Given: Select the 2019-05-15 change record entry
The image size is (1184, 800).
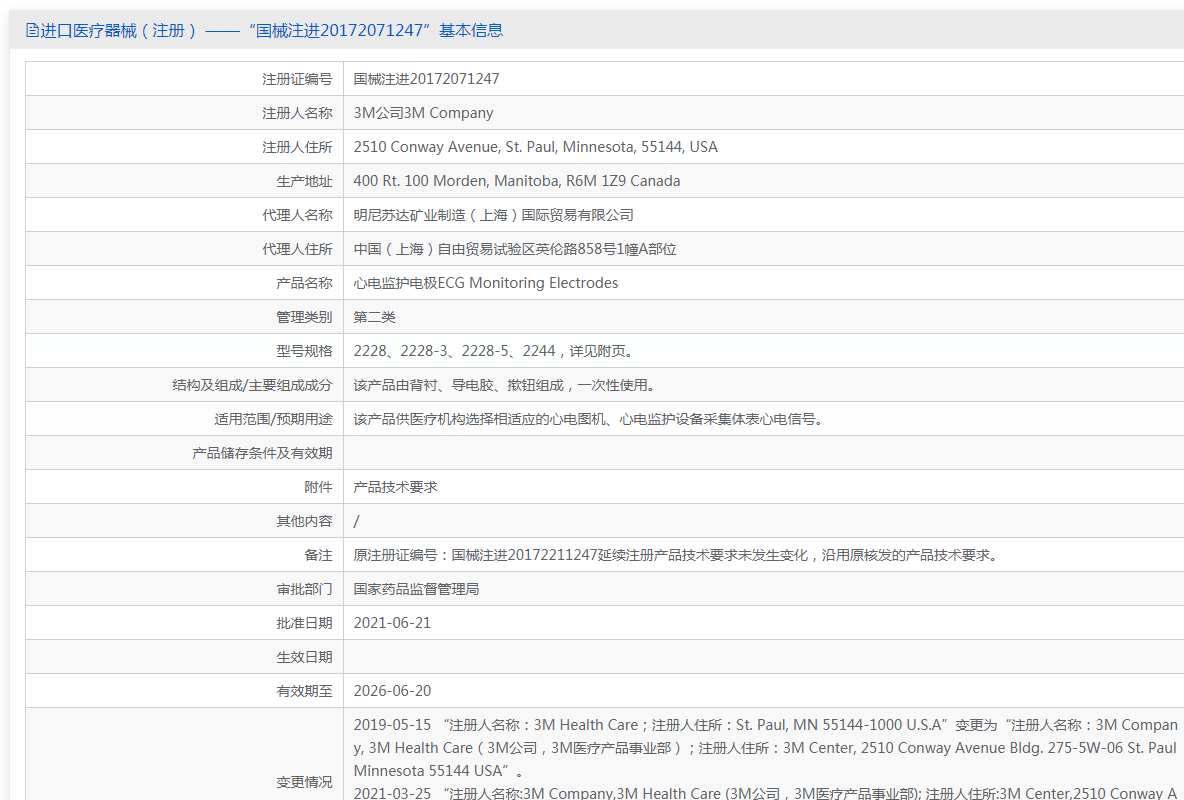Looking at the screenshot, I should pos(766,747).
